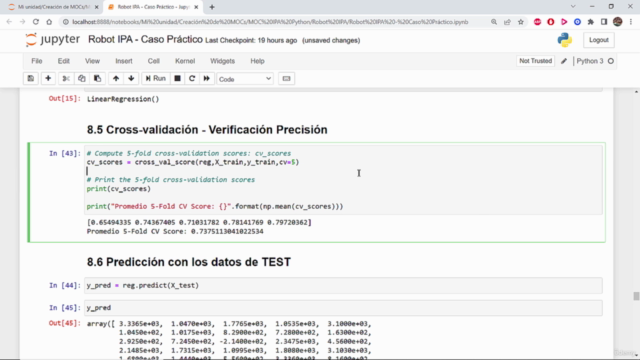Click the y_pred = reg.predict code cell

343,285
